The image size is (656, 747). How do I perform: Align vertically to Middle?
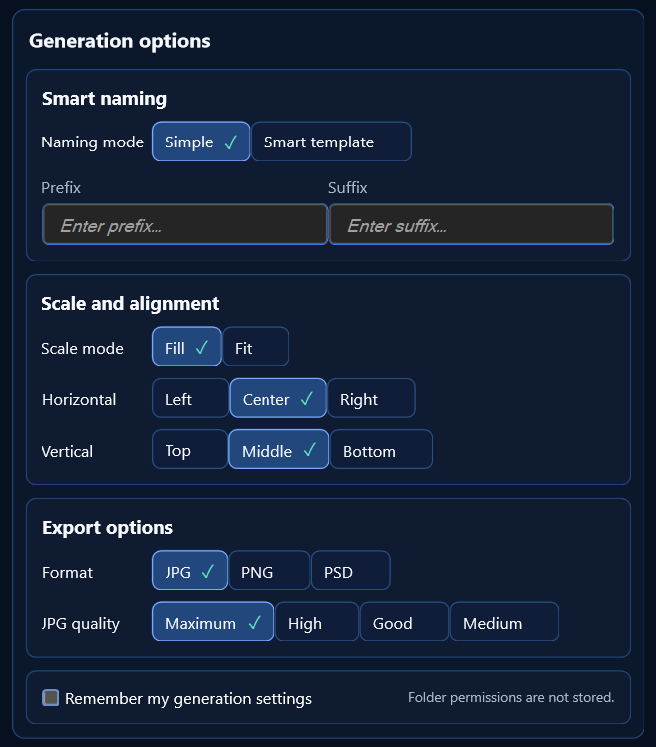279,449
